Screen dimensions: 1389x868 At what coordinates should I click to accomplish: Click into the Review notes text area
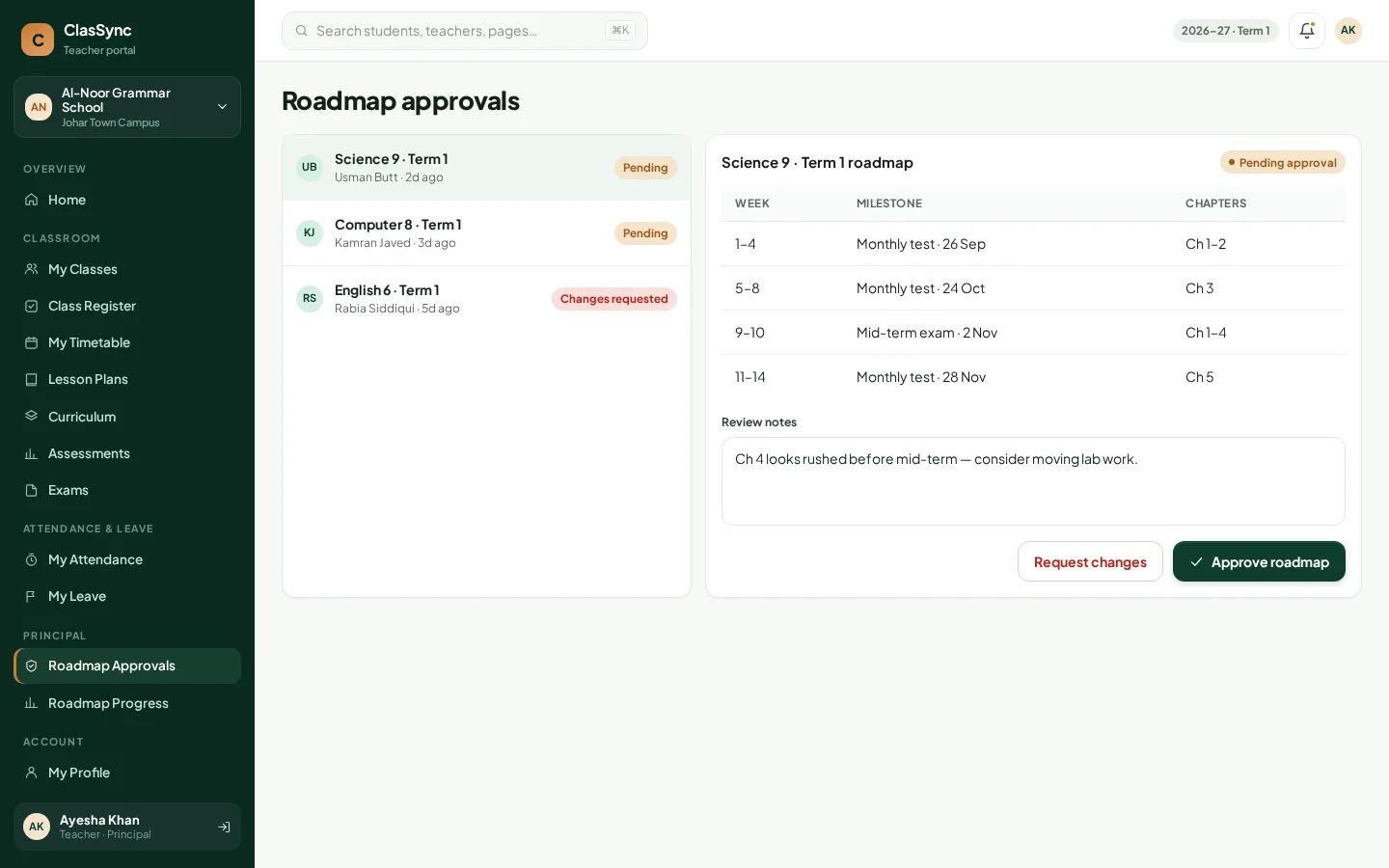point(1033,481)
